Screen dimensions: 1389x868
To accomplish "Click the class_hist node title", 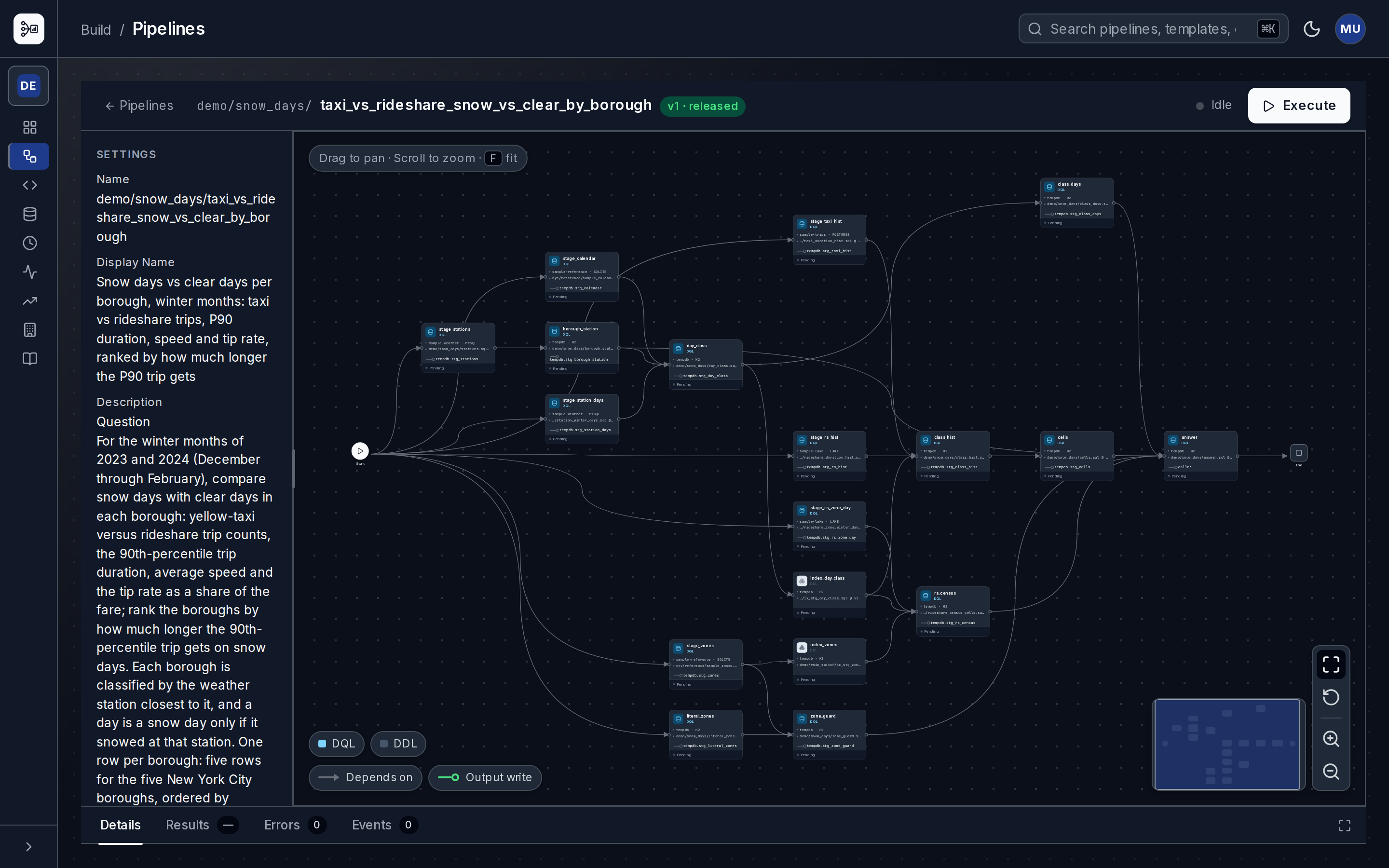I will click(945, 437).
